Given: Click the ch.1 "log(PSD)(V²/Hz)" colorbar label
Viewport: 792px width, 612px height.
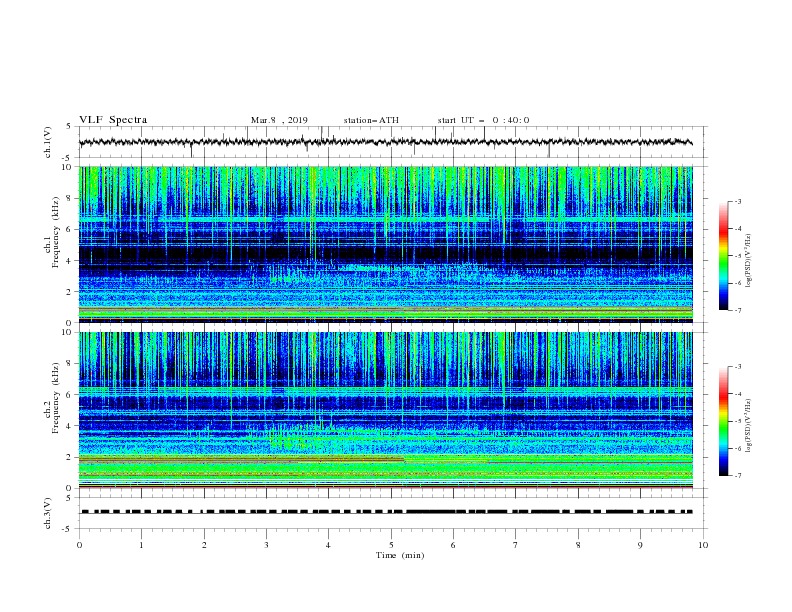Looking at the screenshot, I should click(x=749, y=261).
